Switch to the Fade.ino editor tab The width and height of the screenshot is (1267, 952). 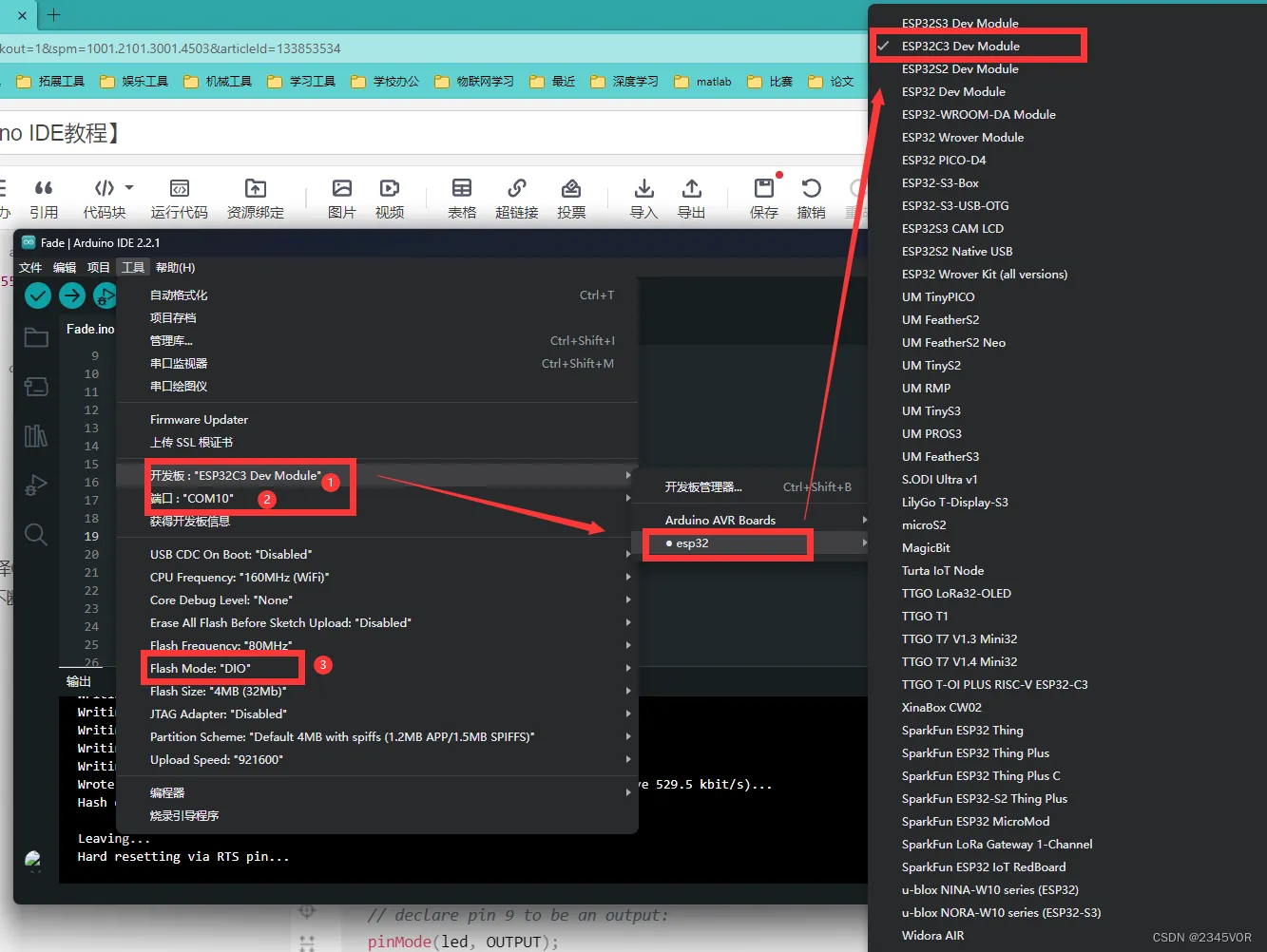click(89, 329)
